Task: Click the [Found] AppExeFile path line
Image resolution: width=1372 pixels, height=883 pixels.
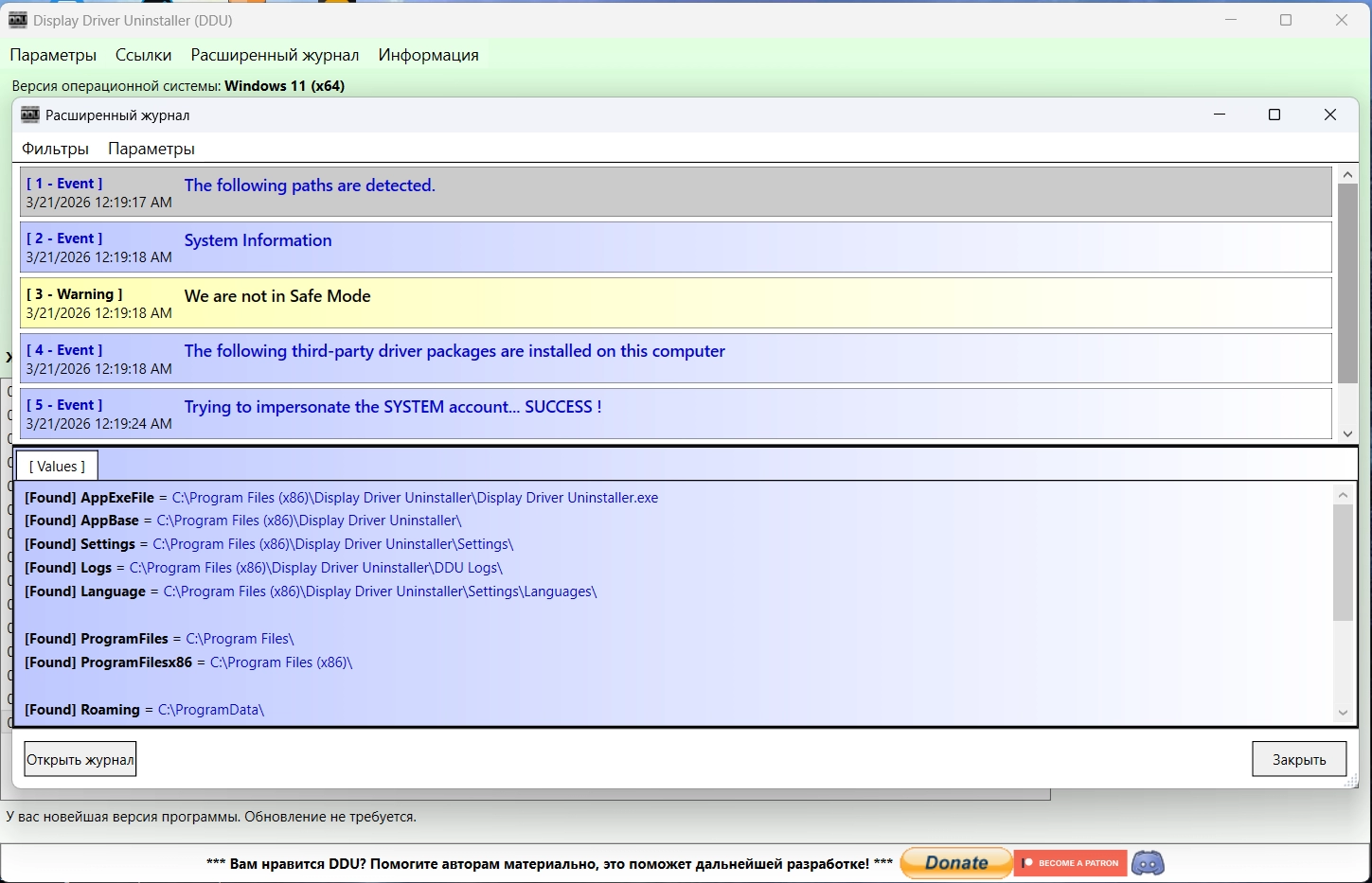Action: 341,498
